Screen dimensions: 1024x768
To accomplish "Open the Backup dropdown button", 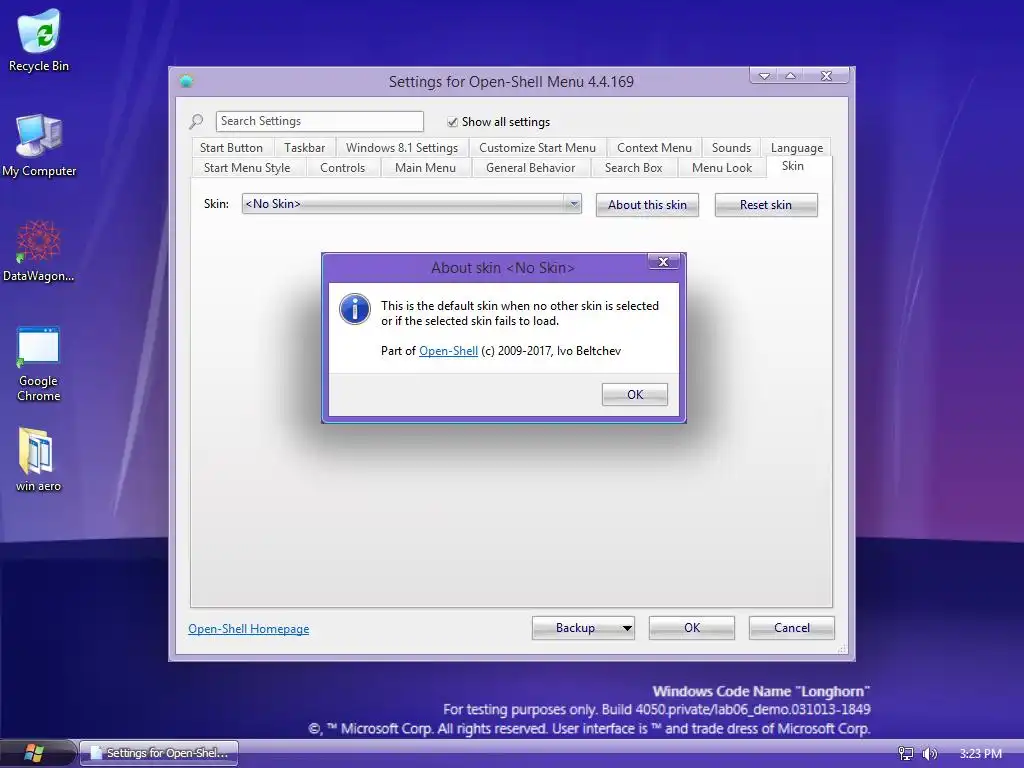I will 583,628.
